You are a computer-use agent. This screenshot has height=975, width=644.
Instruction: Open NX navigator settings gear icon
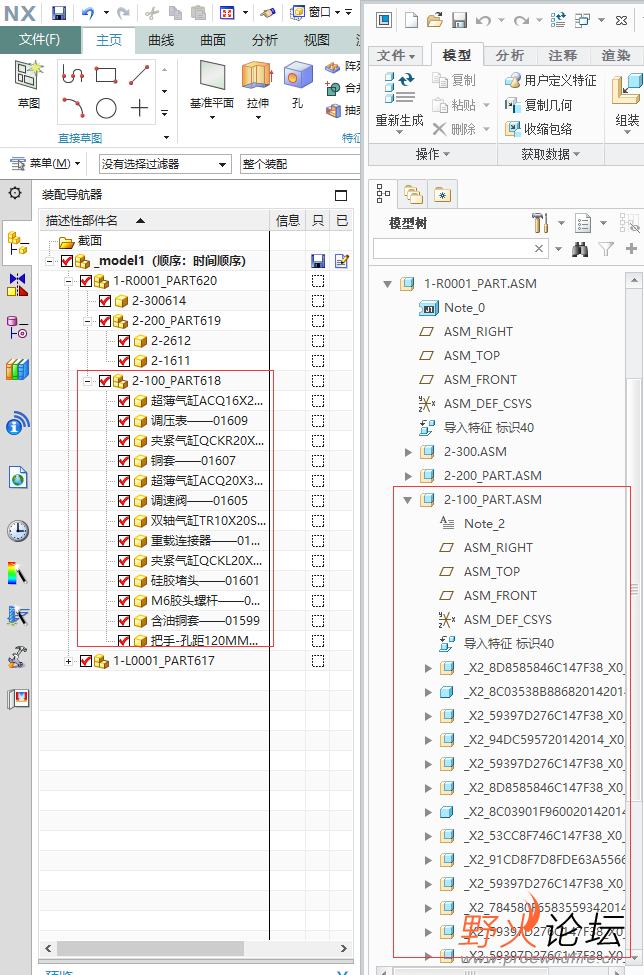point(15,193)
